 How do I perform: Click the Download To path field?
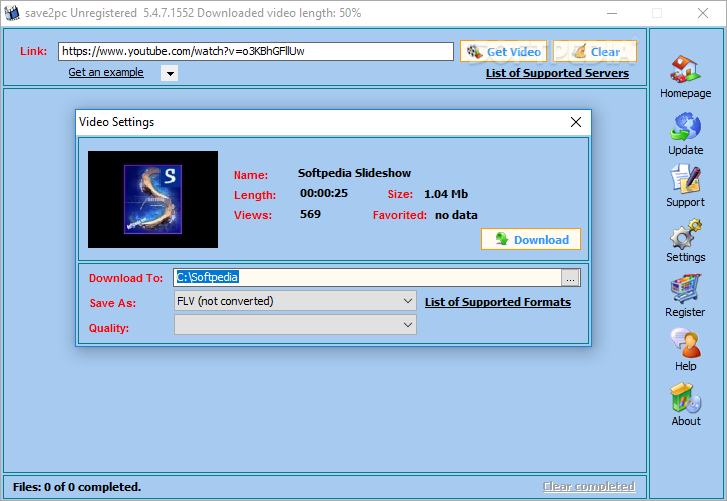tap(368, 277)
